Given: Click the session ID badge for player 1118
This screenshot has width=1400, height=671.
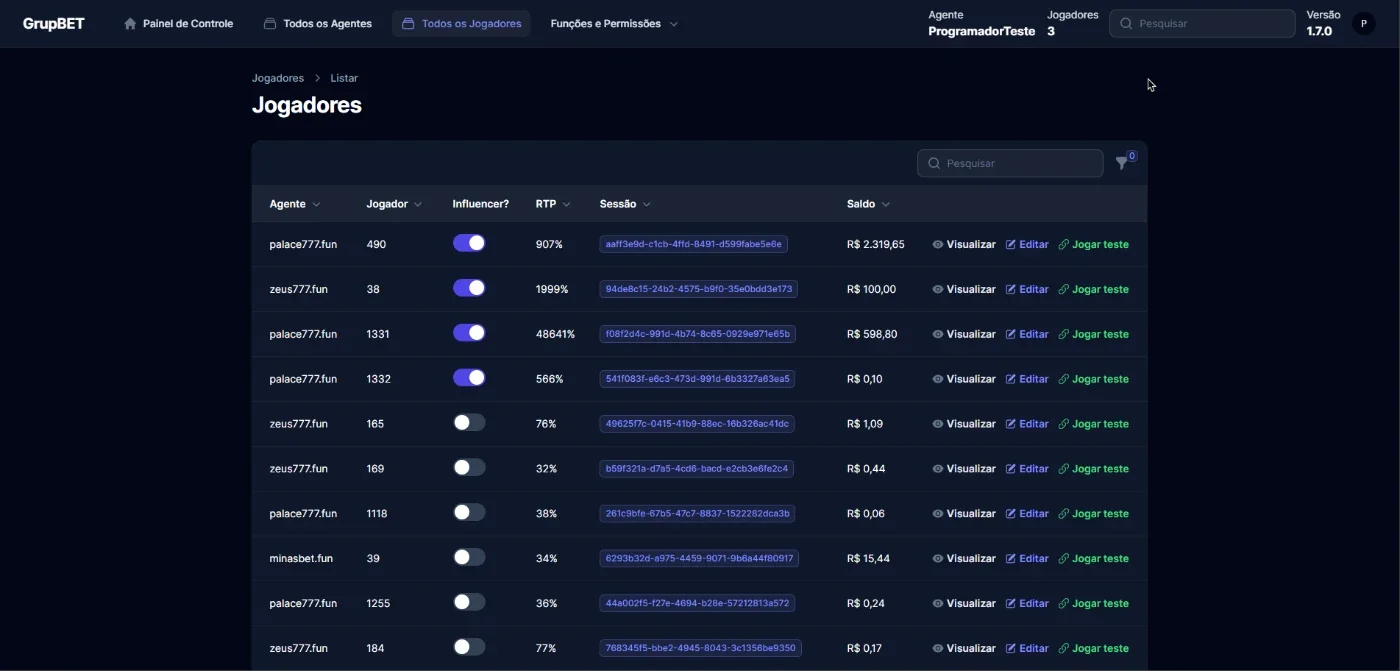Looking at the screenshot, I should (697, 514).
